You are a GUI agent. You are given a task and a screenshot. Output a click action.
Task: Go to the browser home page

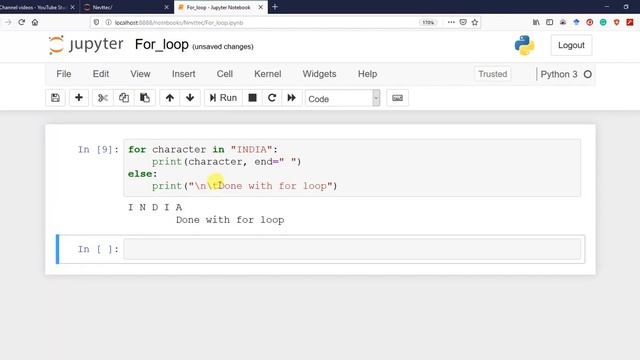click(35, 22)
